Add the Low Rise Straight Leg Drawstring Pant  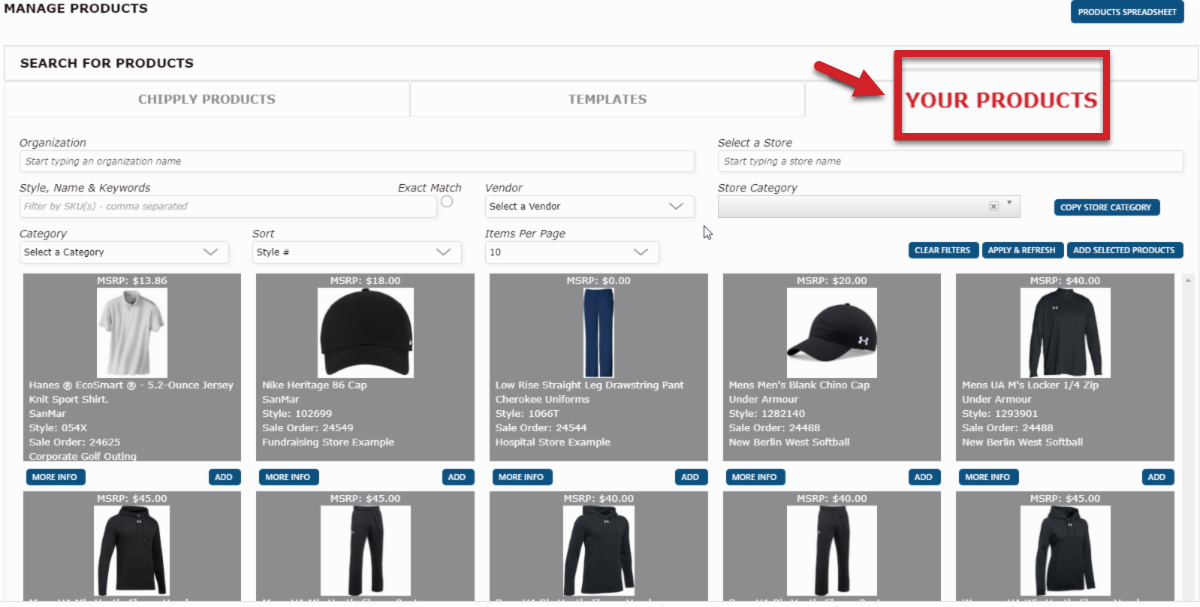690,477
